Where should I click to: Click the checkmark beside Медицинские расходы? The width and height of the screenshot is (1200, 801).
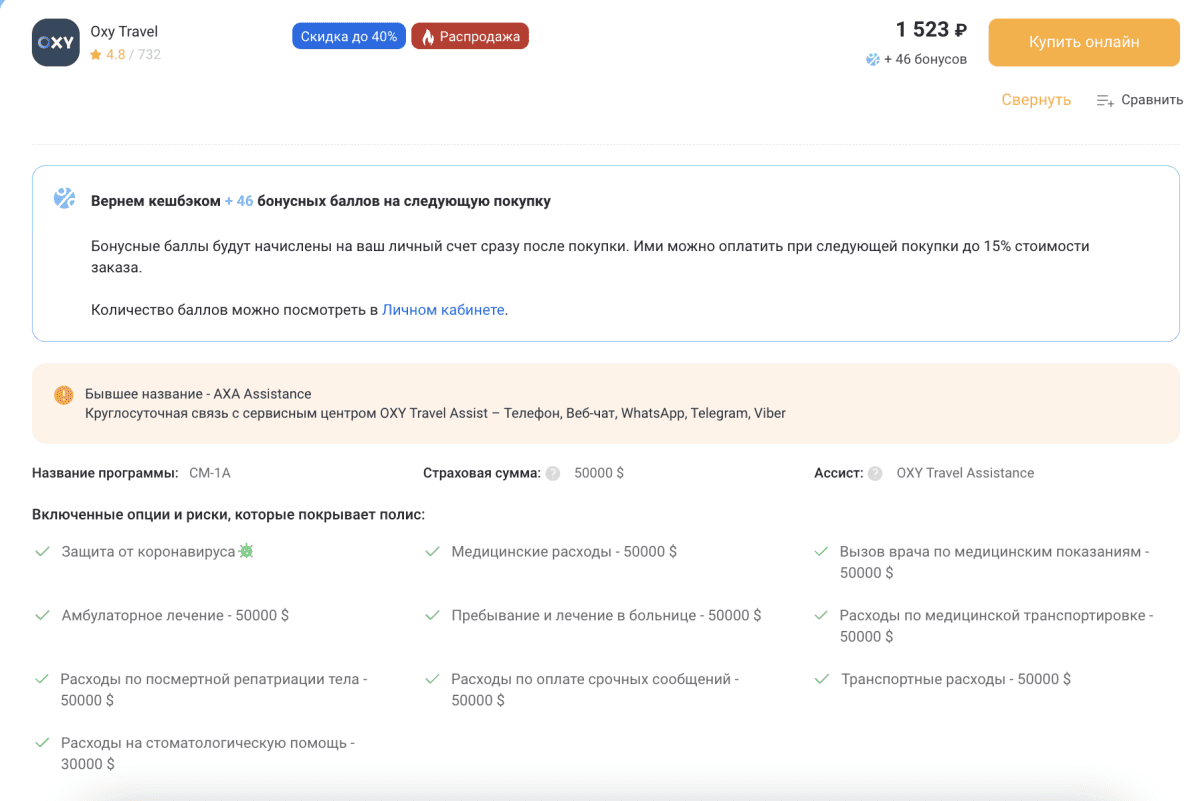point(433,552)
